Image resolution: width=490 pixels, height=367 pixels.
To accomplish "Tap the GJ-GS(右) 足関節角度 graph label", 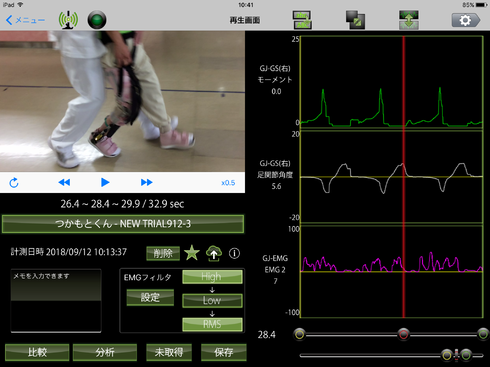I will pos(275,175).
